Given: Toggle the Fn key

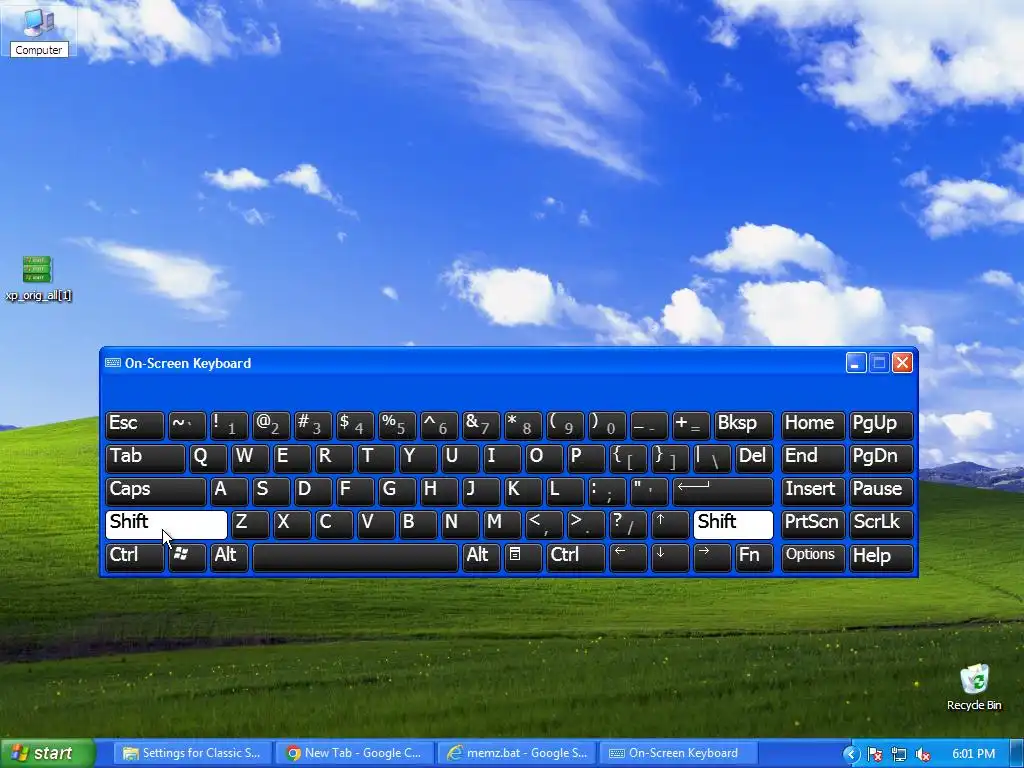Looking at the screenshot, I should coord(754,557).
